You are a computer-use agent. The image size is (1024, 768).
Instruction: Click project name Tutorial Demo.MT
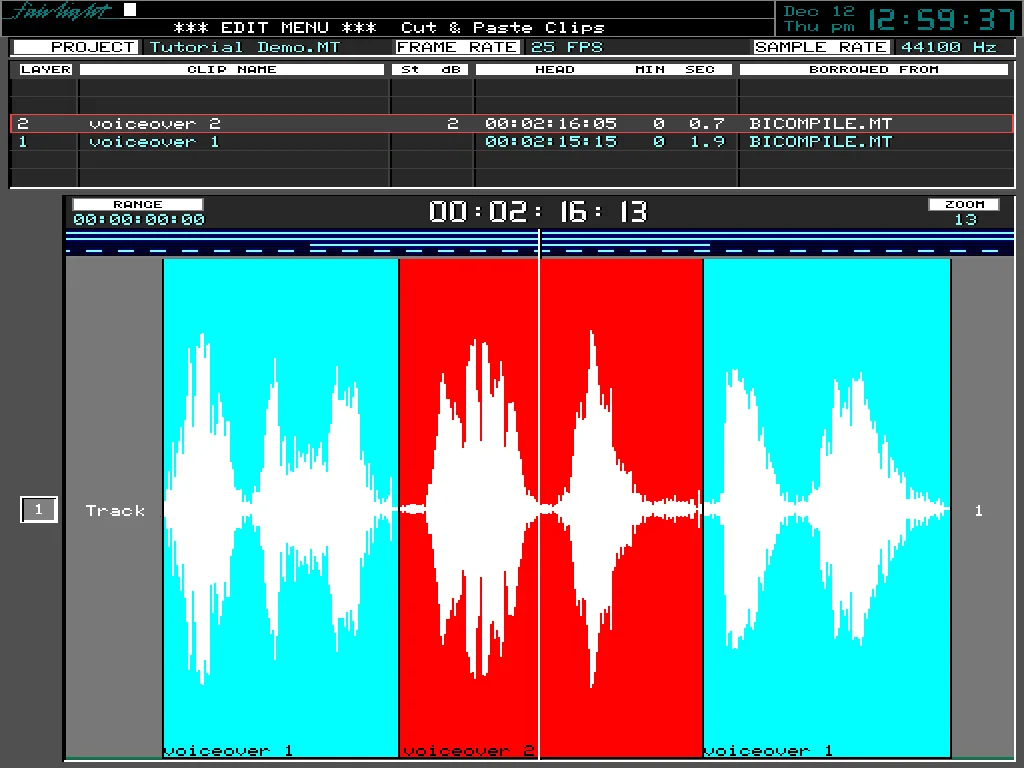245,47
